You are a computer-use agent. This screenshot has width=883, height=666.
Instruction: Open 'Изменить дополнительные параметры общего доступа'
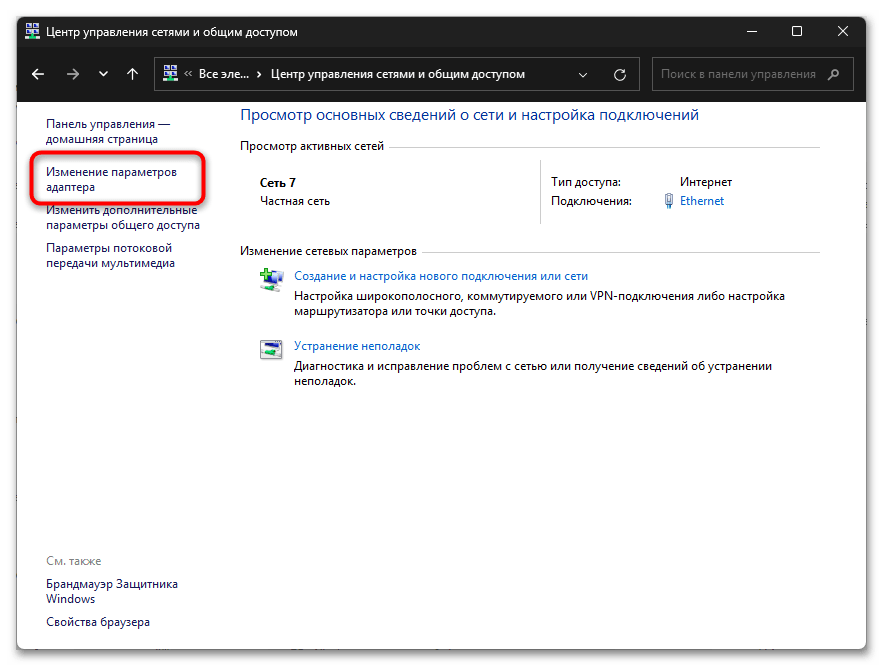[123, 217]
